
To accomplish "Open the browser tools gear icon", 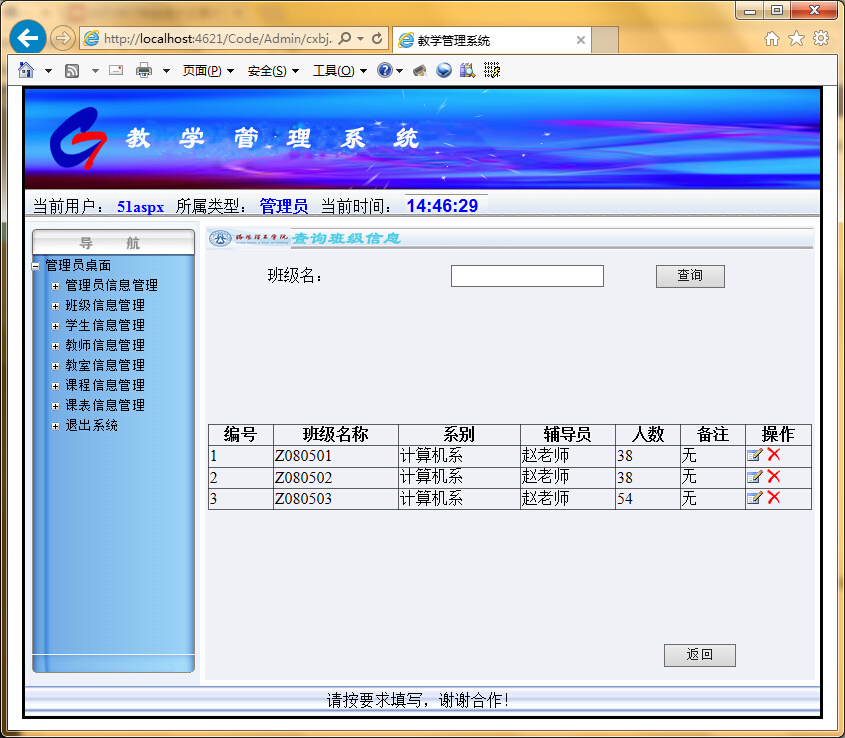I will [x=820, y=38].
